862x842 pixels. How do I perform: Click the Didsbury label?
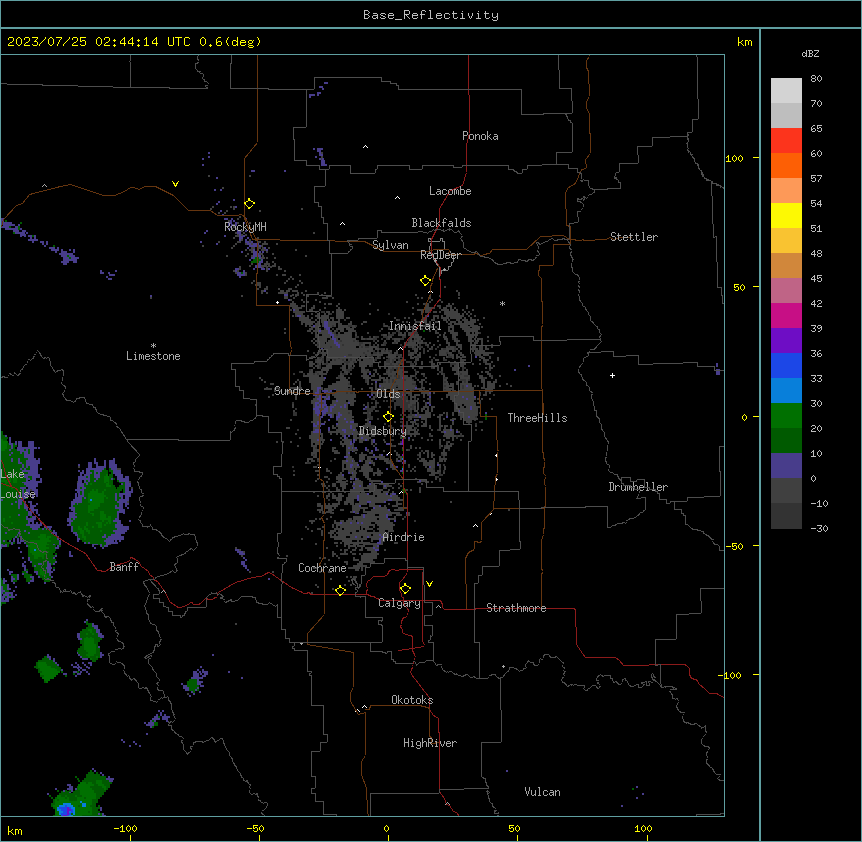tap(383, 431)
